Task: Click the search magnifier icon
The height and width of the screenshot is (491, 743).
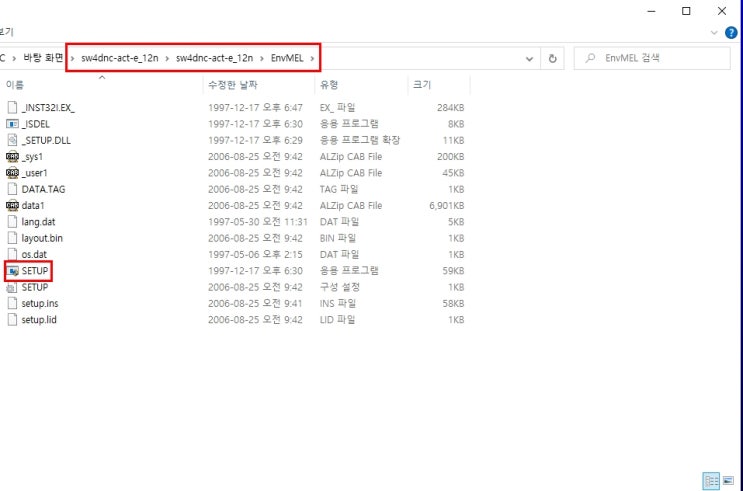Action: point(590,58)
